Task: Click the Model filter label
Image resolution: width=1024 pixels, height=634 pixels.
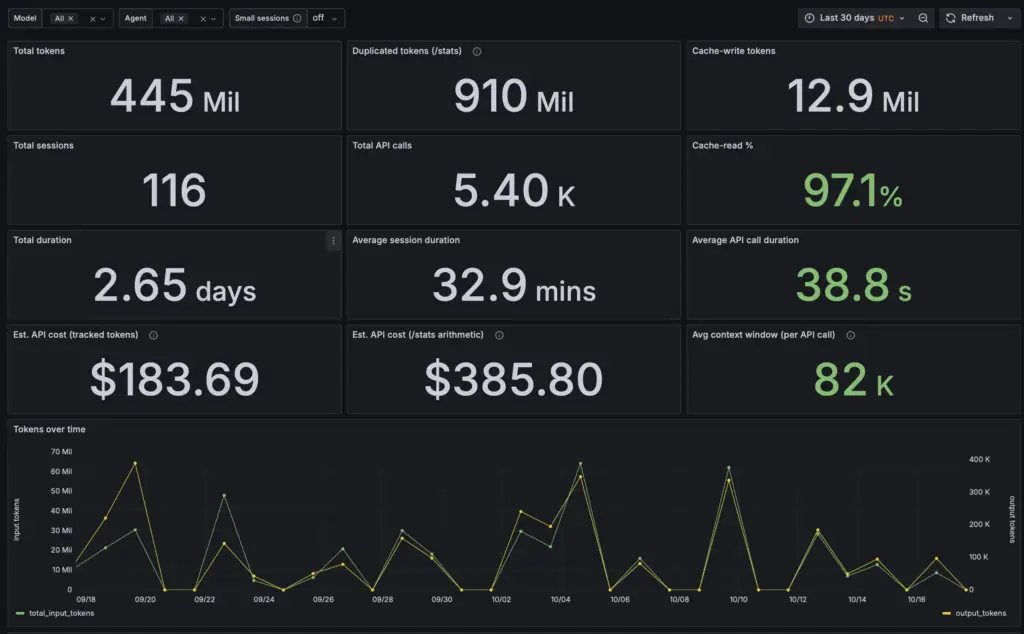Action: point(25,18)
